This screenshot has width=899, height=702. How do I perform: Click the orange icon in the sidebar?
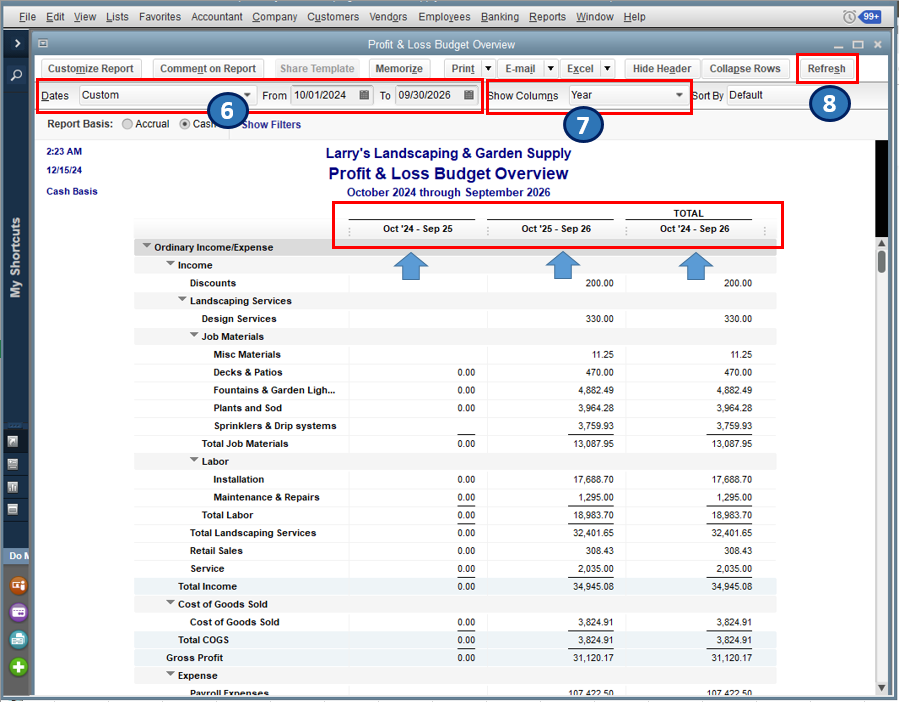point(18,585)
